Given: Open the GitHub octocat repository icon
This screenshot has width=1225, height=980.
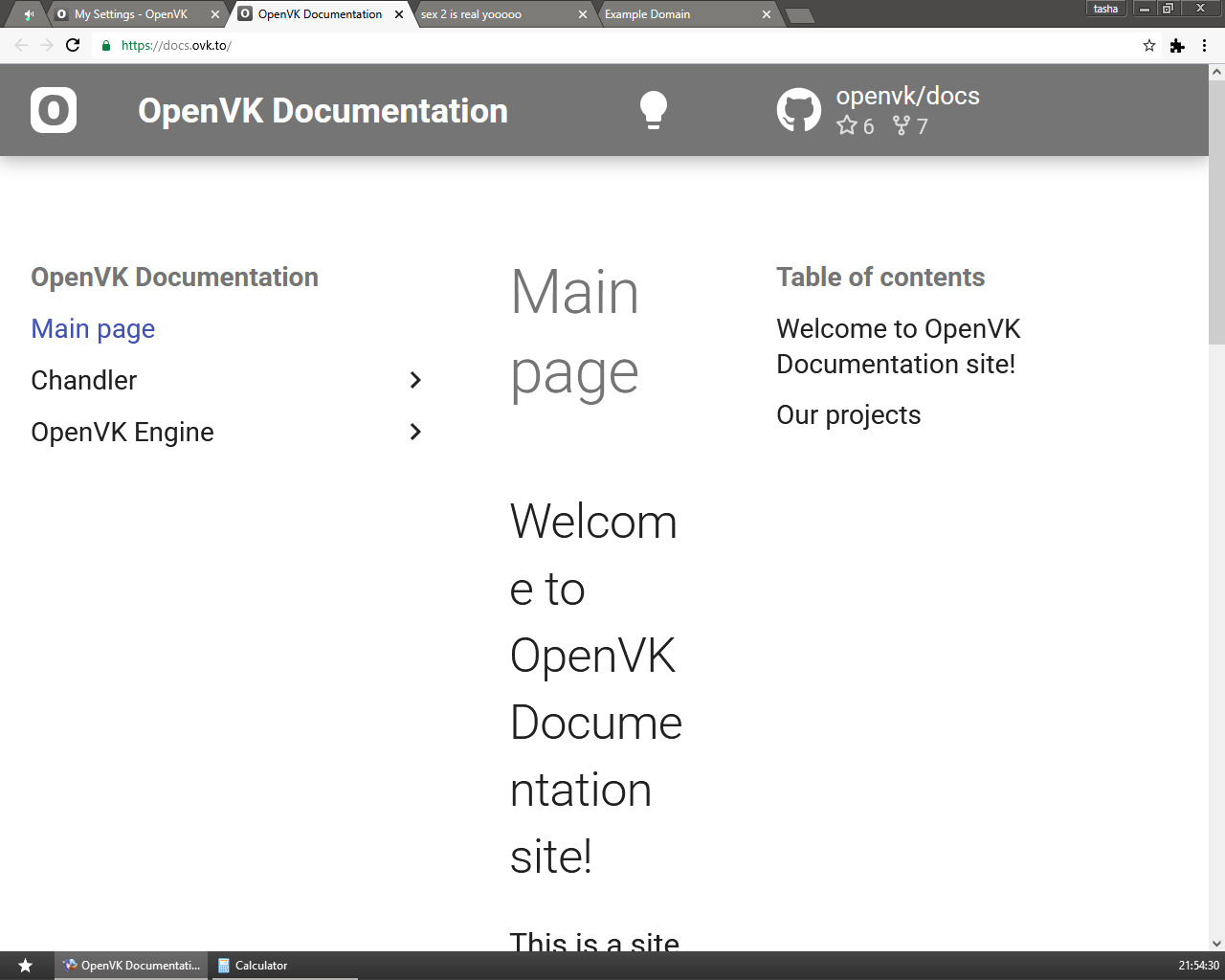Looking at the screenshot, I should pos(798,110).
